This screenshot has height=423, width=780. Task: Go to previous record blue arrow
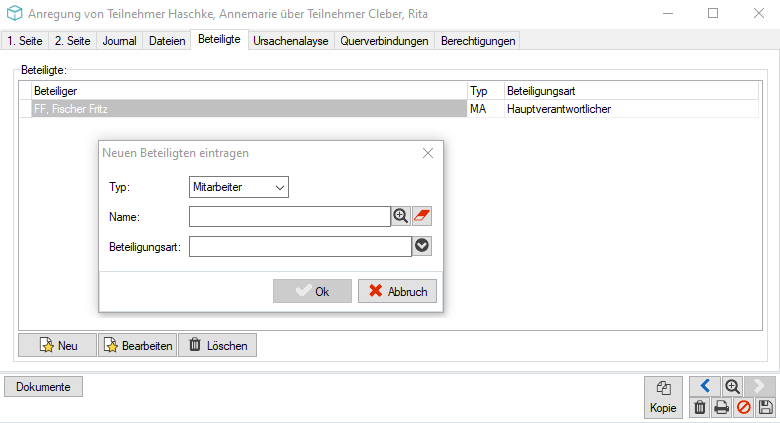tap(704, 386)
